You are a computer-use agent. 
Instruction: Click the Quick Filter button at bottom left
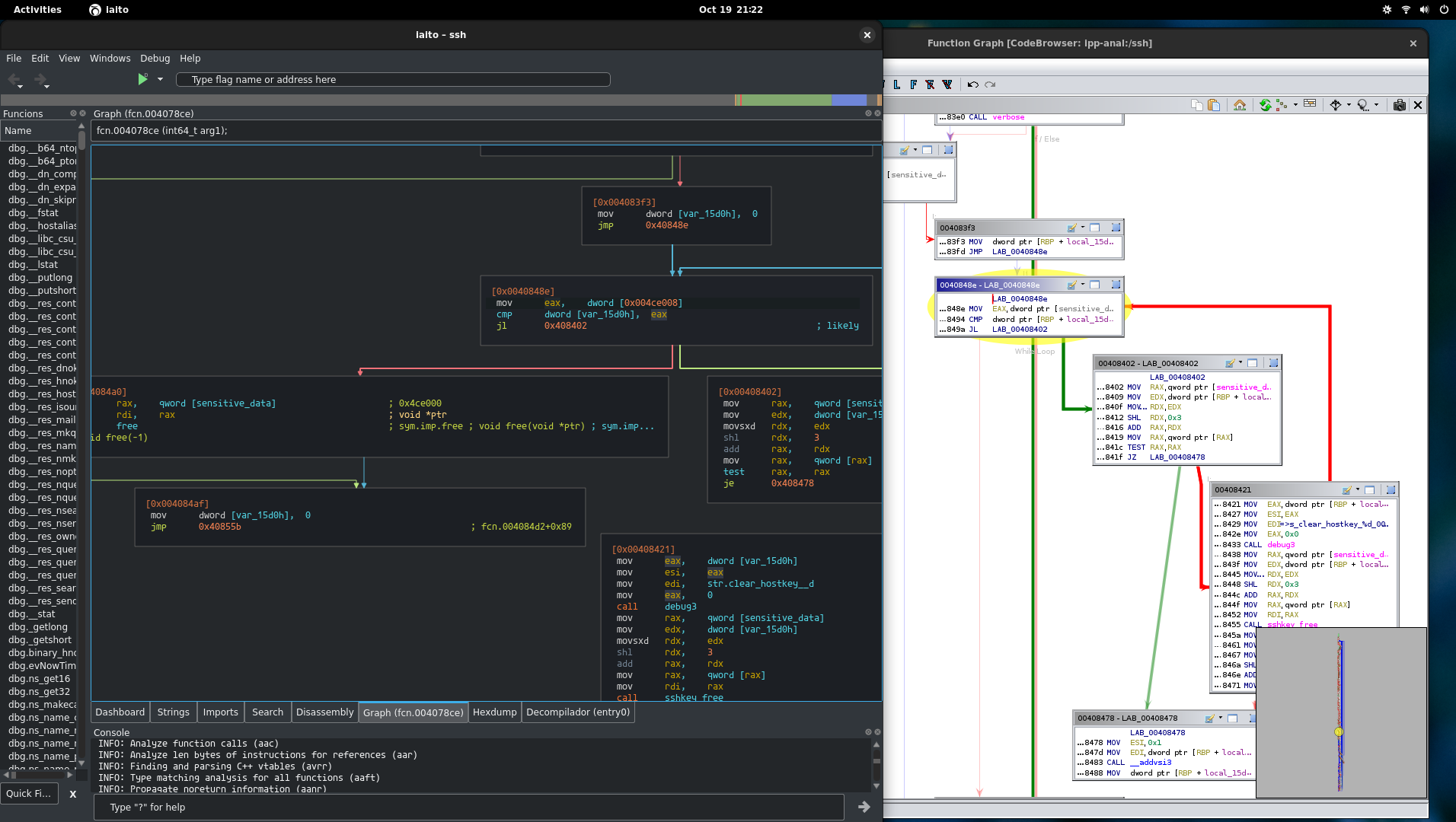pyautogui.click(x=29, y=793)
